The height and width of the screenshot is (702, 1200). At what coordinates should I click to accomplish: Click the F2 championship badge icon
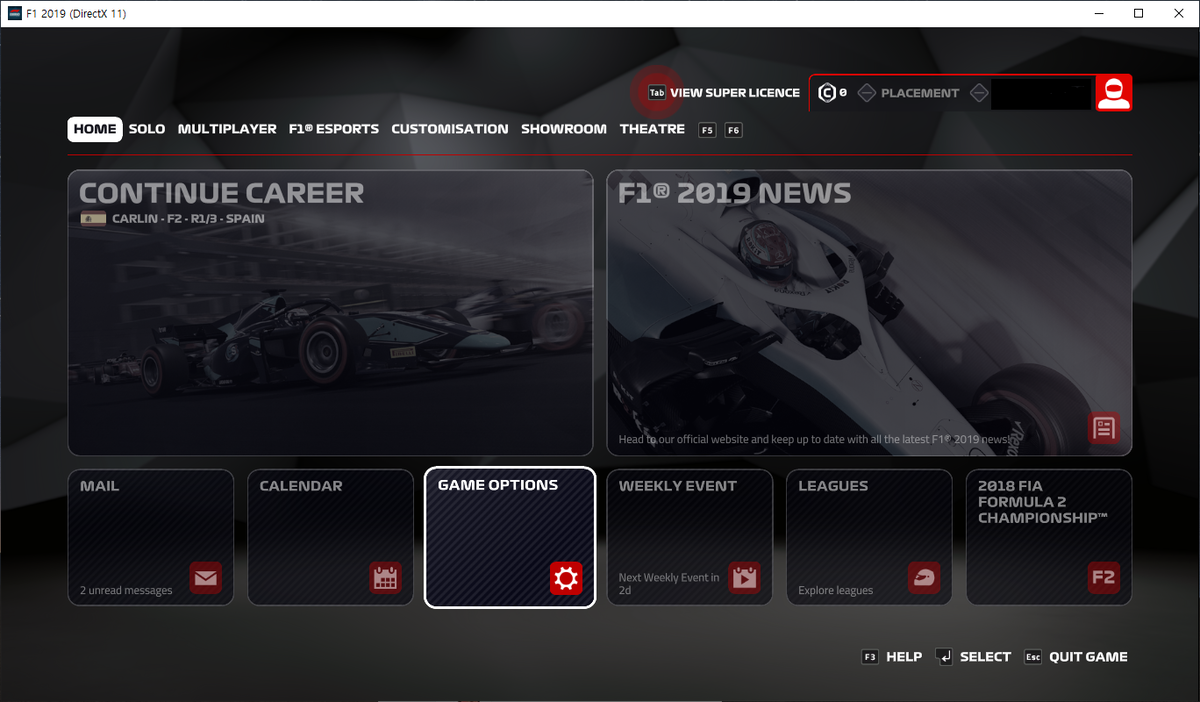pos(1103,578)
